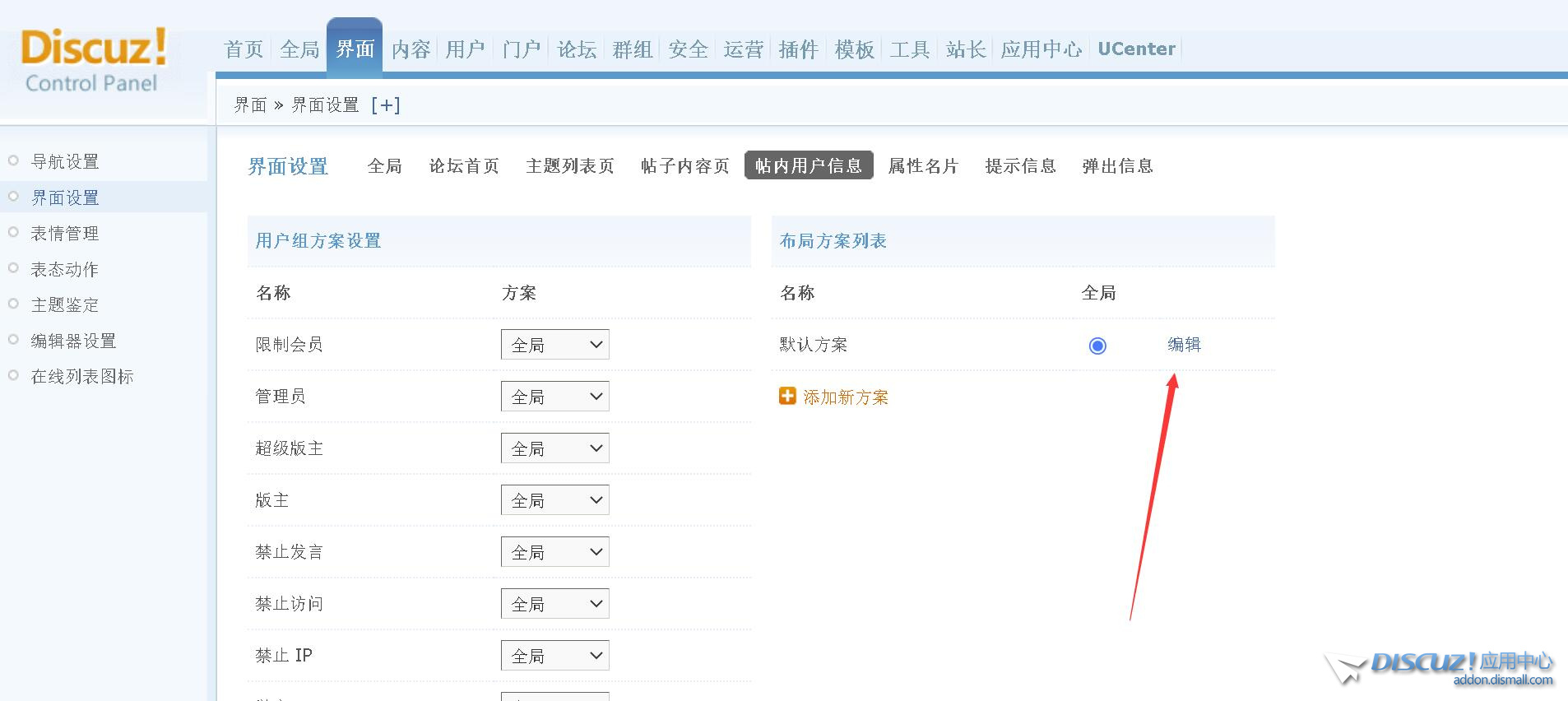This screenshot has height=701, width=1568.
Task: Open the 禁止 IP scheme dropdown
Action: click(x=555, y=656)
